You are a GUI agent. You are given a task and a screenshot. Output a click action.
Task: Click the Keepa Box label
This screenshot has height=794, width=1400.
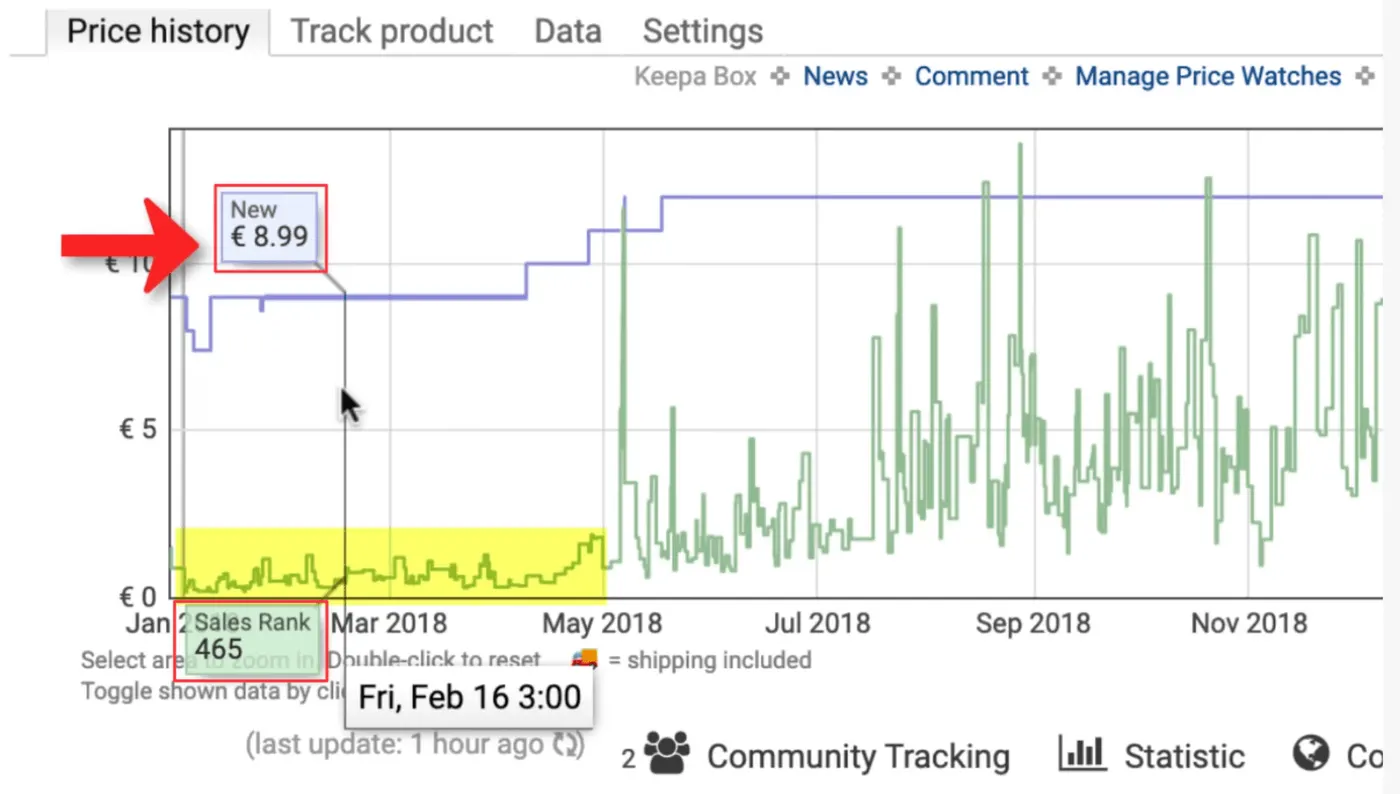pos(696,77)
